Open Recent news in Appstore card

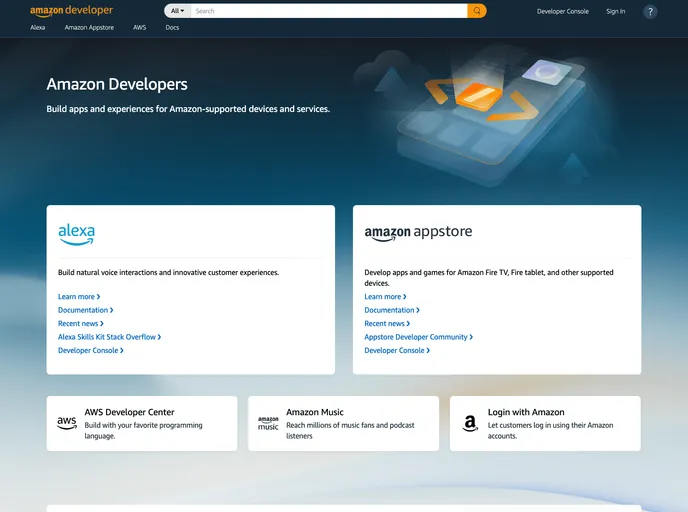click(387, 323)
